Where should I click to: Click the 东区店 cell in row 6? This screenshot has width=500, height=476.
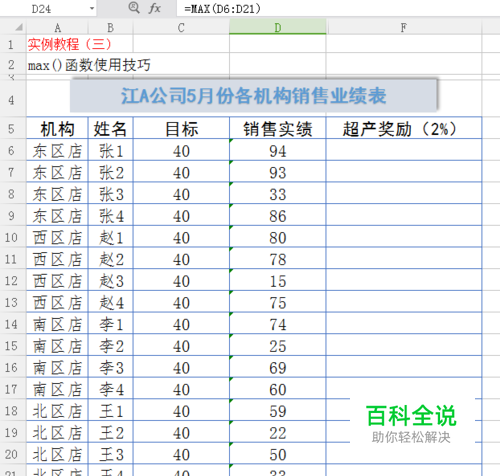pos(57,151)
